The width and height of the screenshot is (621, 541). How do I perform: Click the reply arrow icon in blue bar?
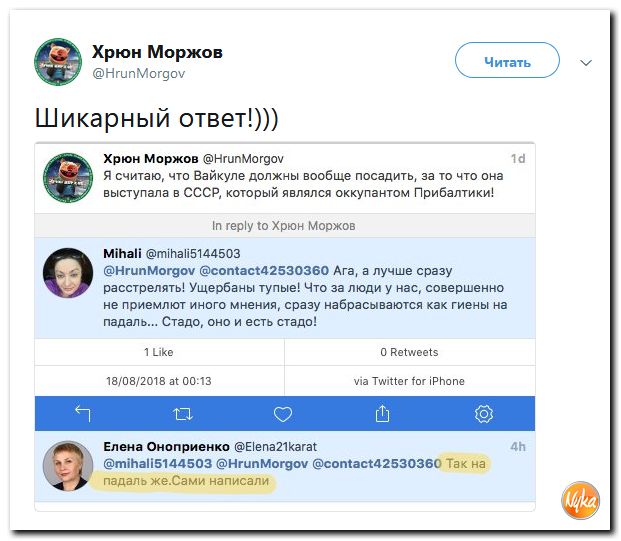[x=83, y=414]
